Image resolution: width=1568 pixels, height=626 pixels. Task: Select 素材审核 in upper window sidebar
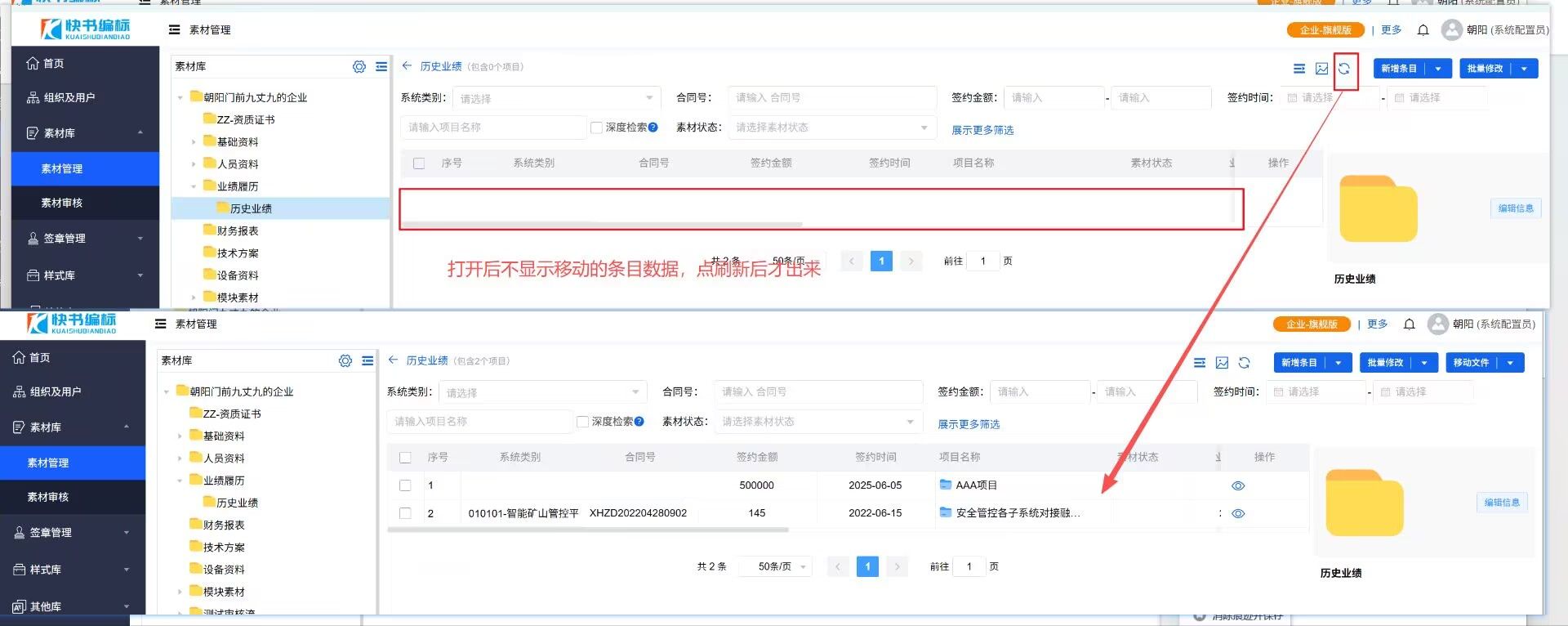(x=85, y=203)
